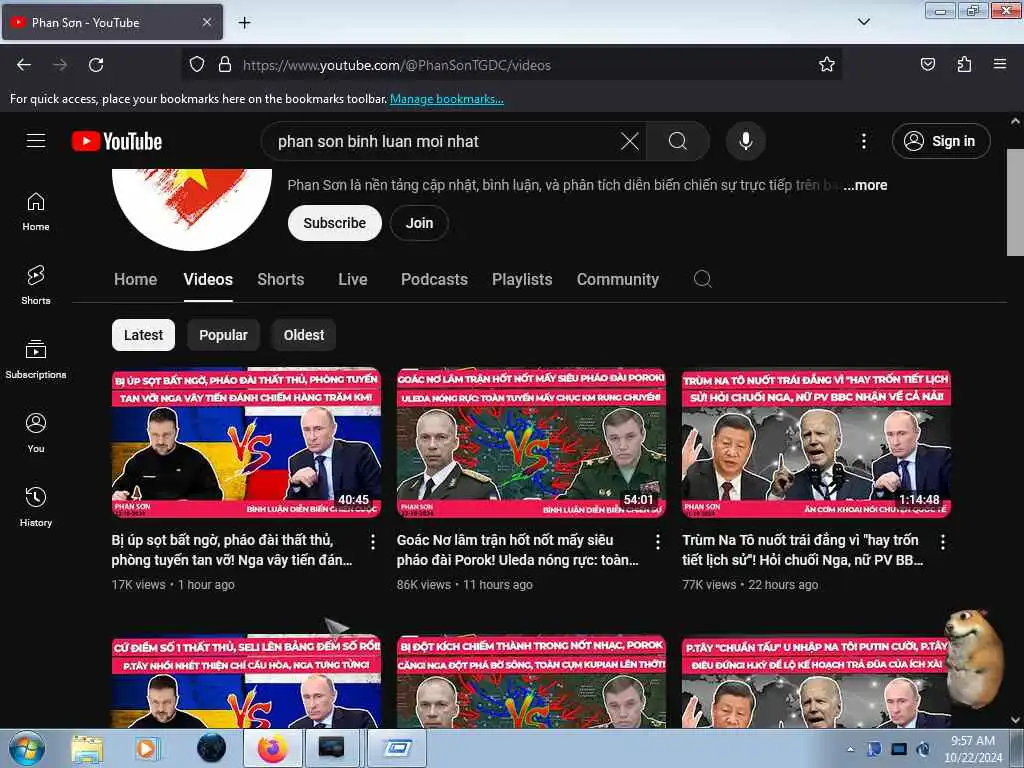Open the Firefox application menu

coord(1000,64)
